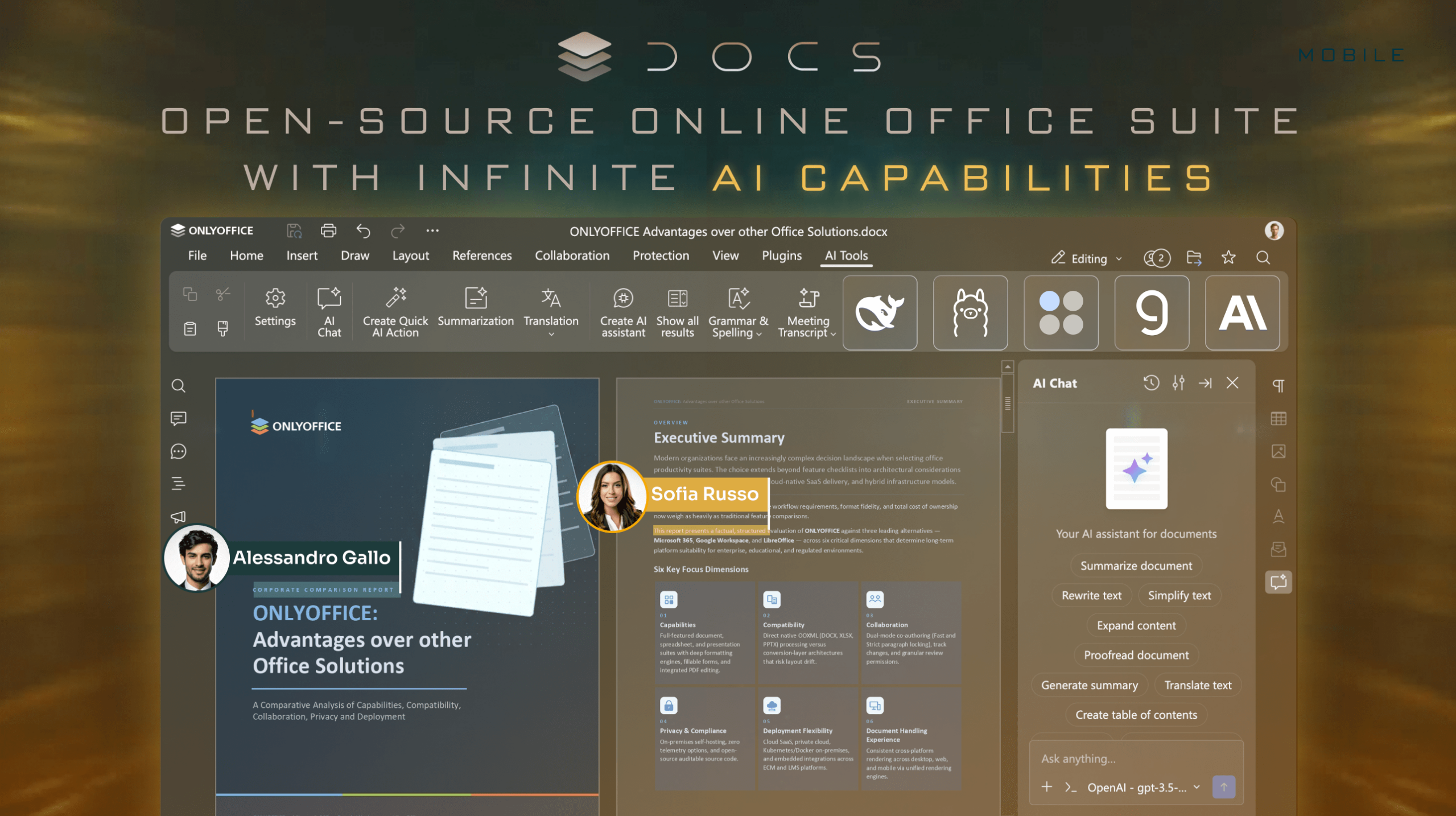This screenshot has width=1456, height=816.
Task: Select the Anthropic AI provider icon
Action: tap(1242, 312)
